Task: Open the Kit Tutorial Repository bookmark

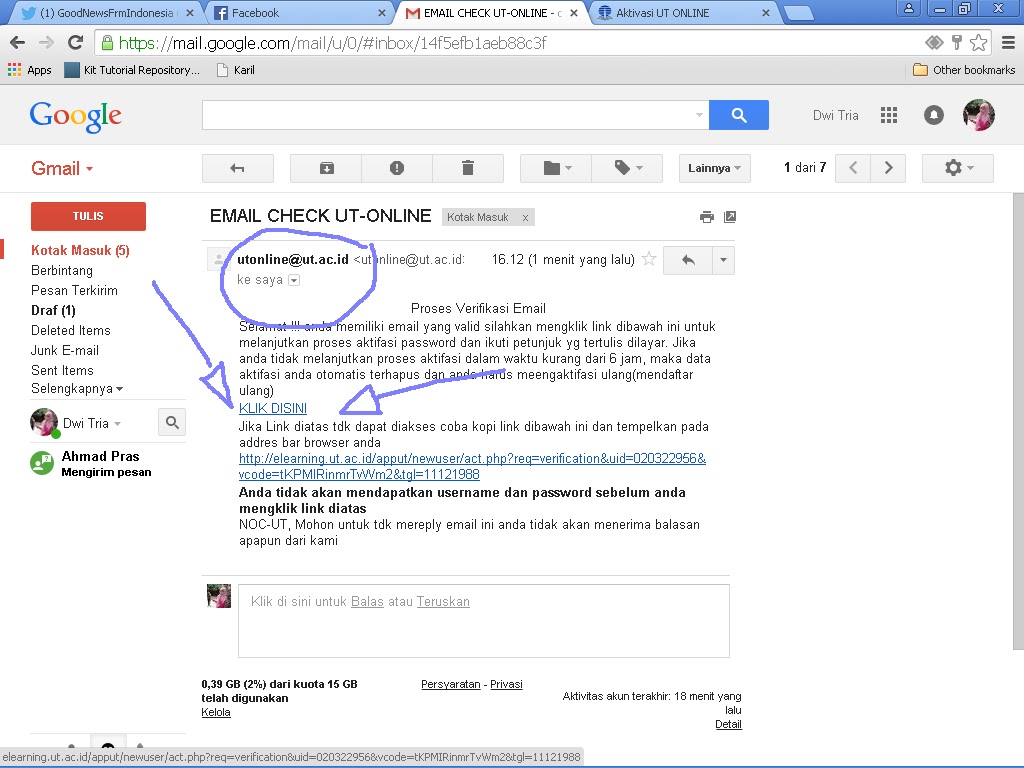Action: (133, 70)
